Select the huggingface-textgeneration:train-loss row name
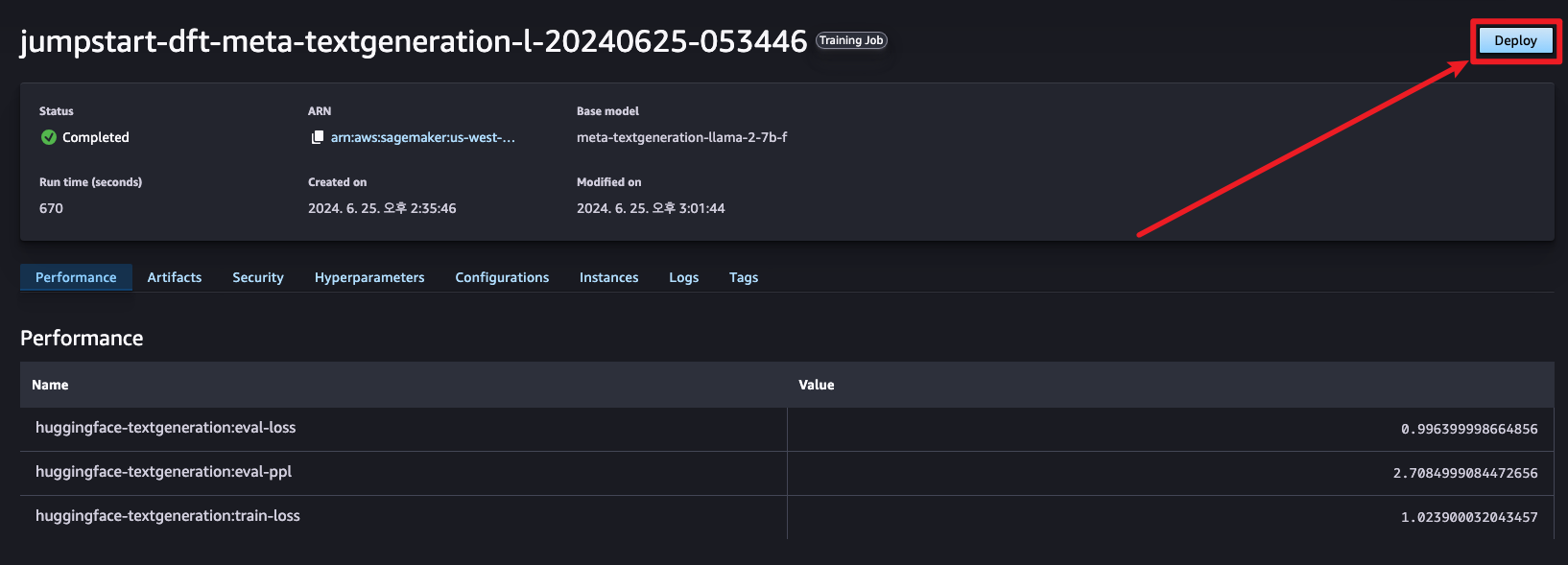1568x565 pixels. pyautogui.click(x=168, y=516)
